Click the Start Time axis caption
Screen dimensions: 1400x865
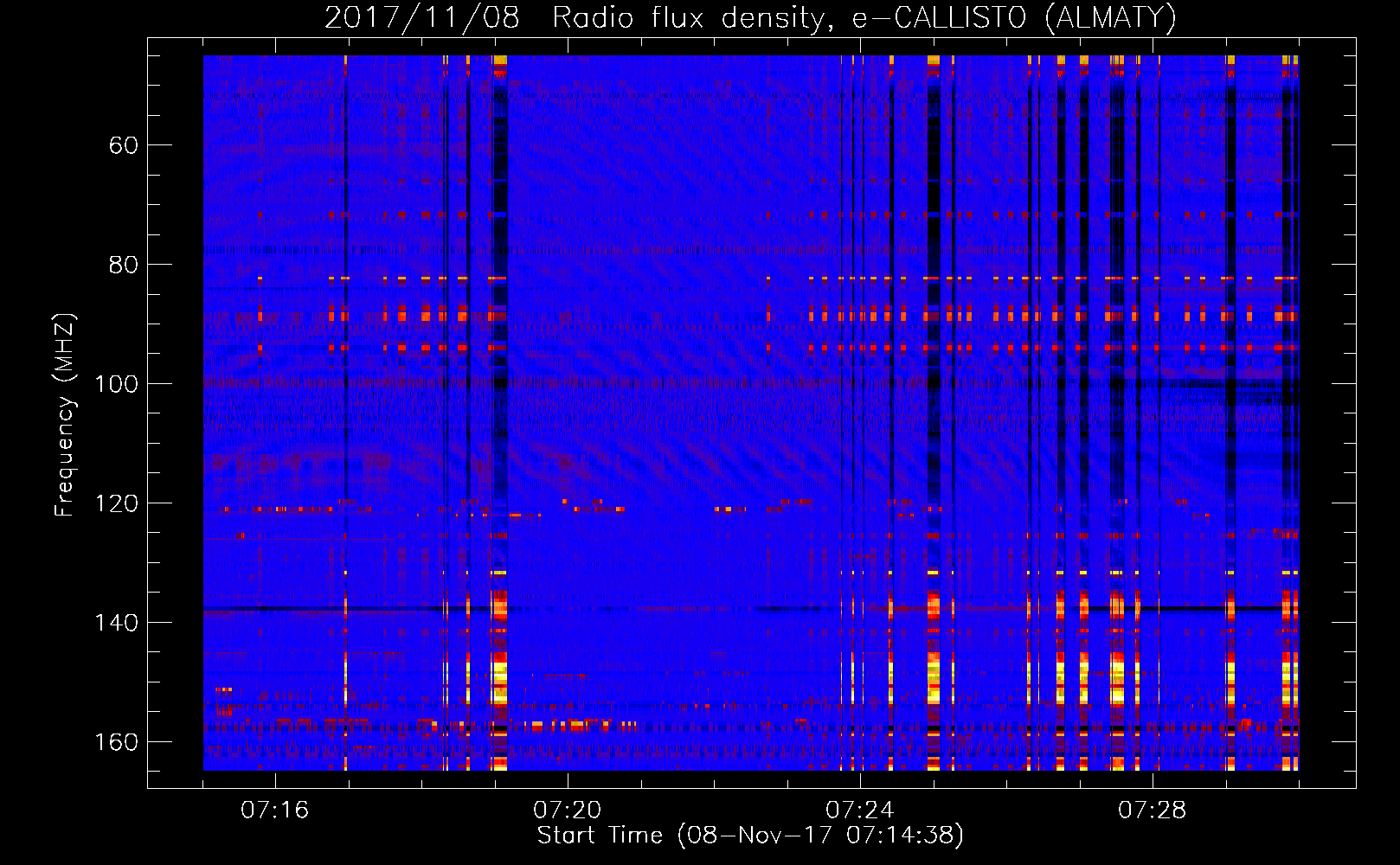click(x=750, y=836)
